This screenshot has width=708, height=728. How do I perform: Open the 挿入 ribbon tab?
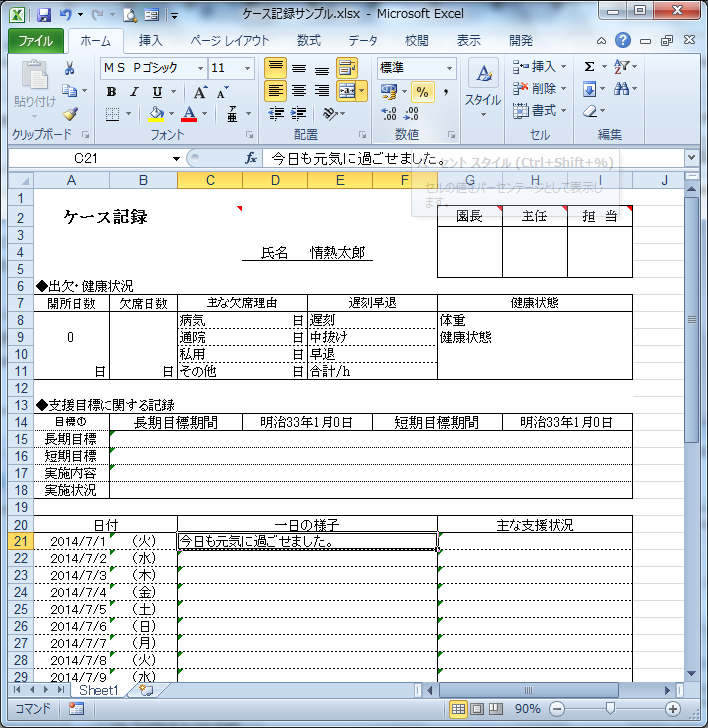(x=150, y=41)
